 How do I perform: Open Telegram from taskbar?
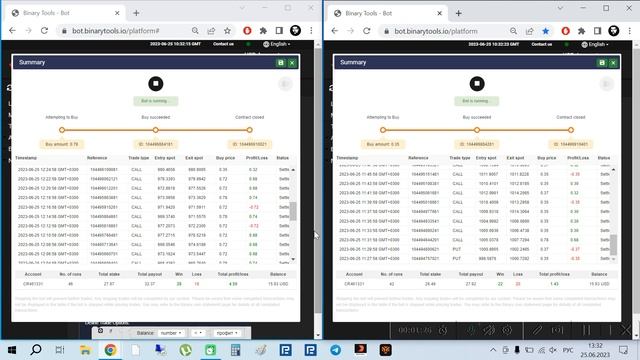tap(336, 350)
